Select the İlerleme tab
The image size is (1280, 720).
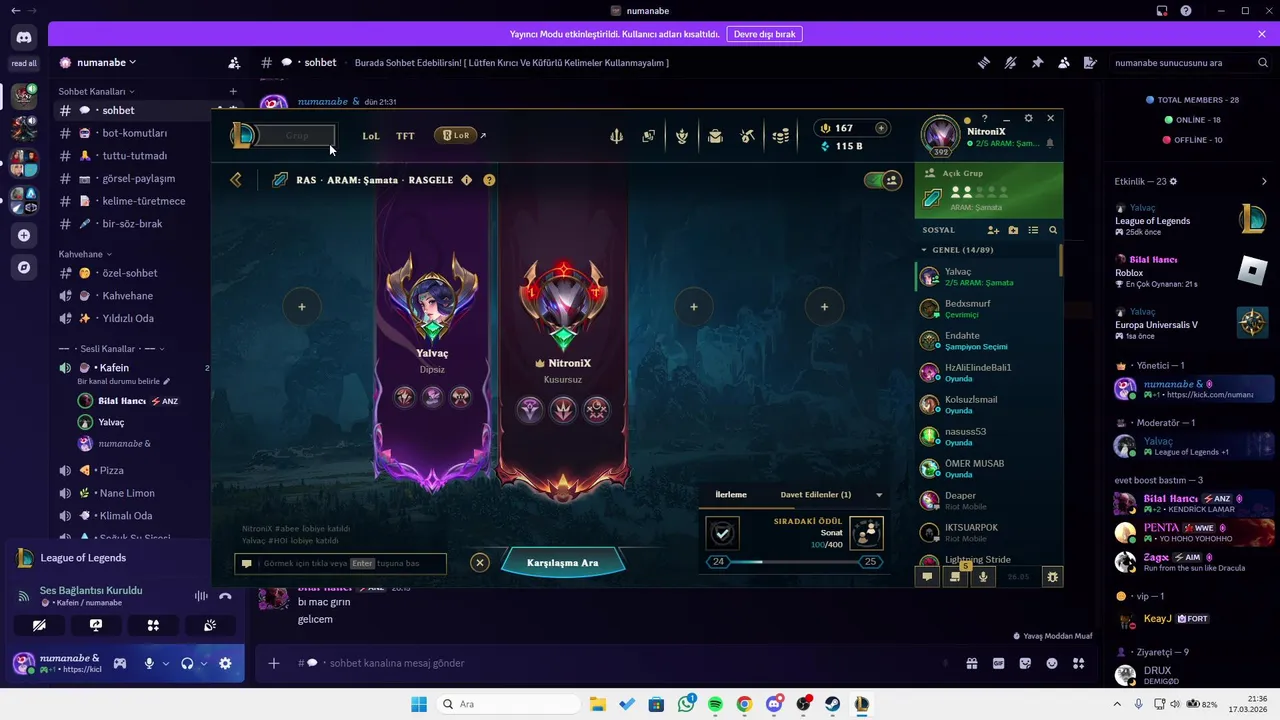point(731,495)
